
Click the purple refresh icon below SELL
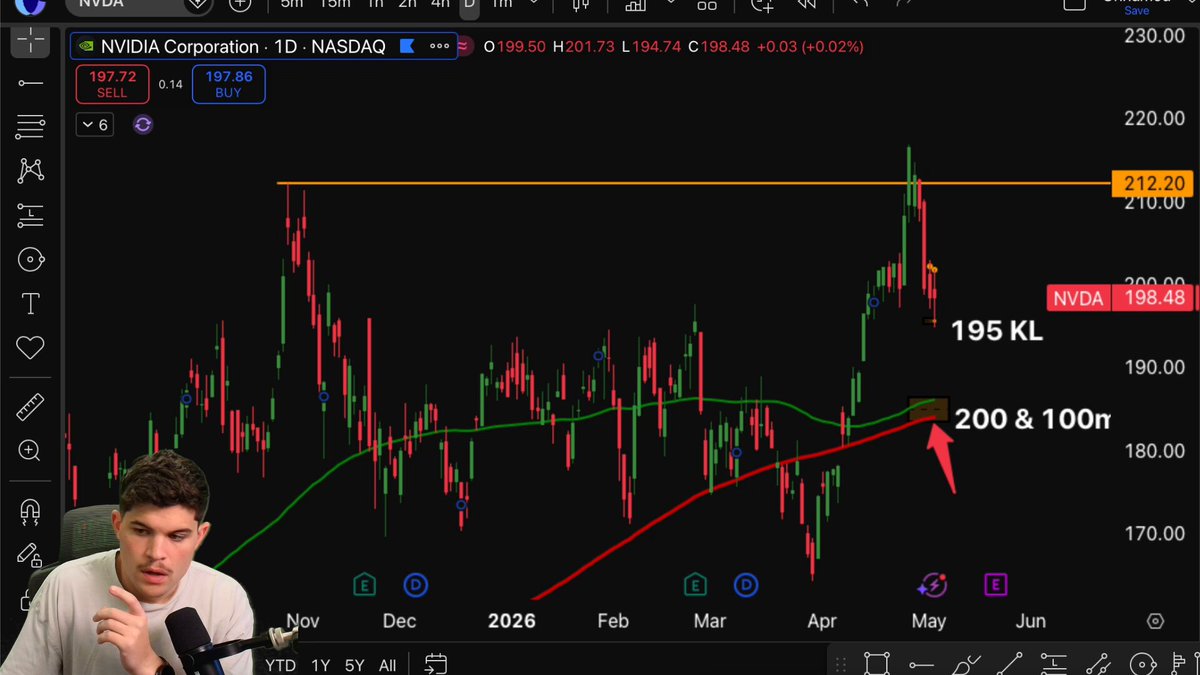143,125
